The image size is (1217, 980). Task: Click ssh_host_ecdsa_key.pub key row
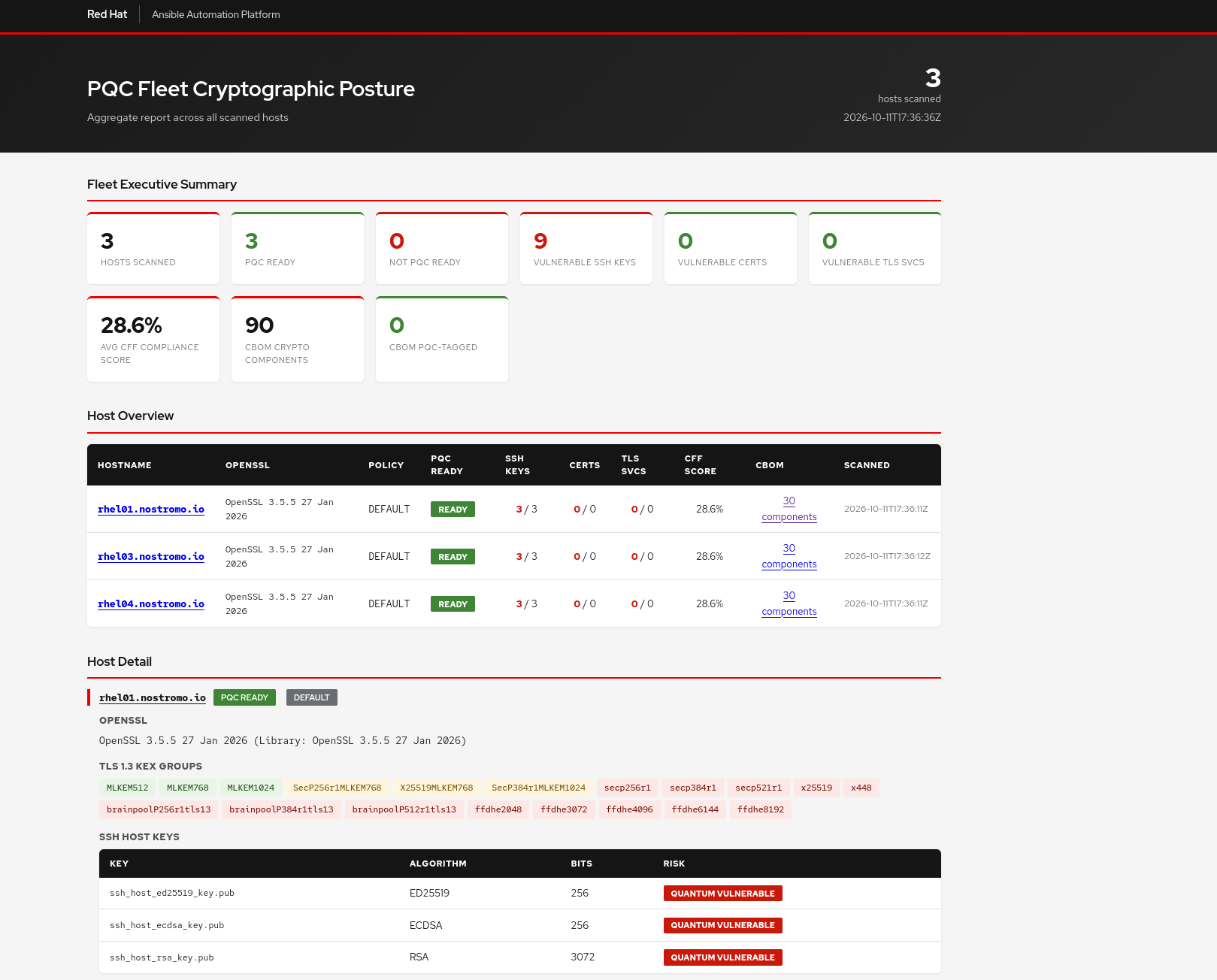click(520, 925)
